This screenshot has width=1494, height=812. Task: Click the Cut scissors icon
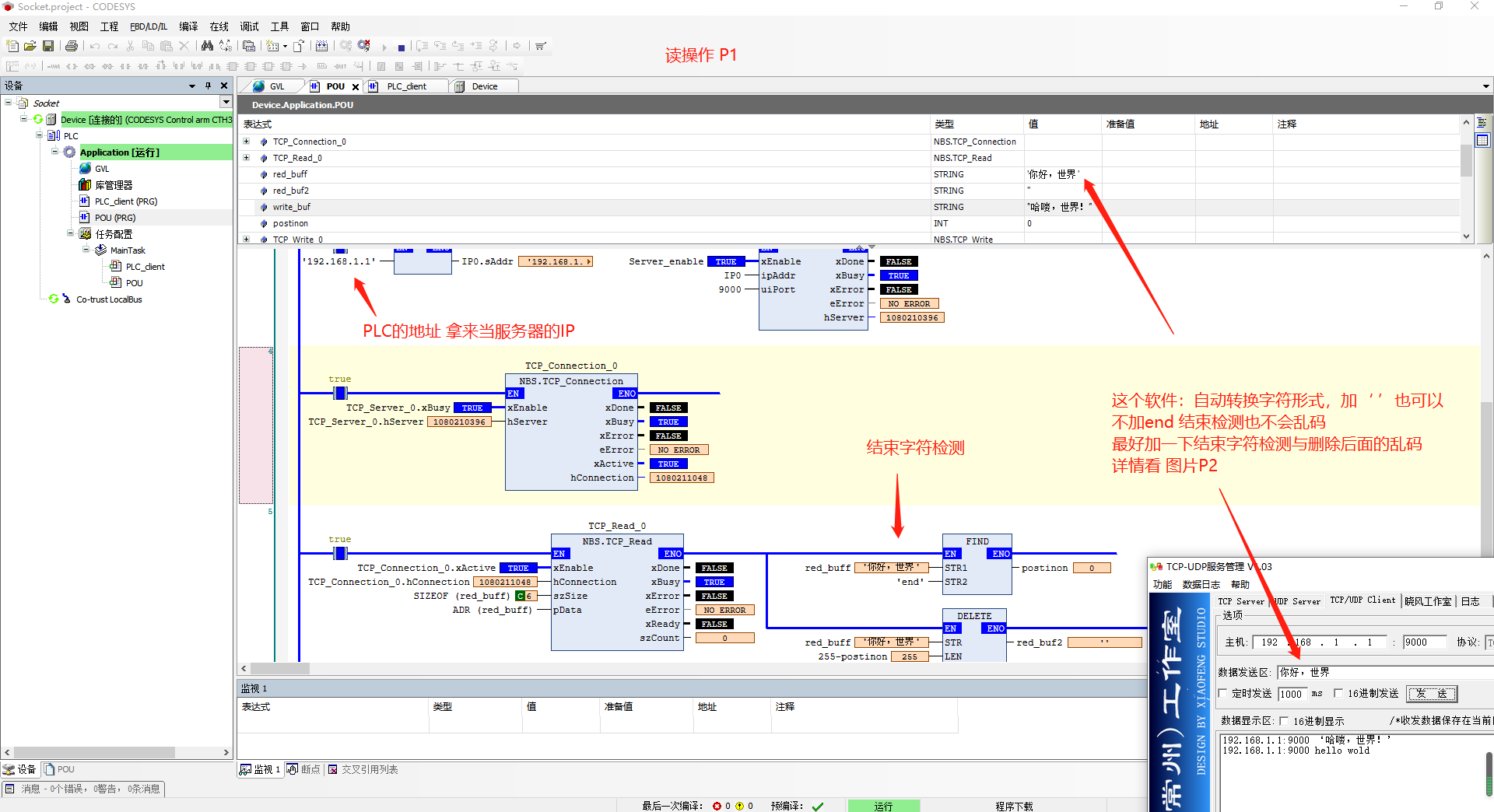tap(130, 46)
